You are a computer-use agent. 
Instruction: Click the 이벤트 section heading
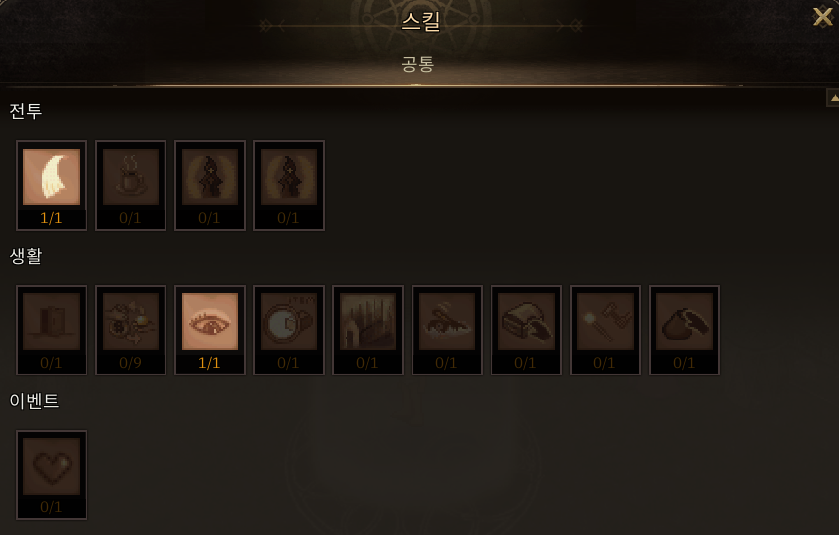pos(34,401)
